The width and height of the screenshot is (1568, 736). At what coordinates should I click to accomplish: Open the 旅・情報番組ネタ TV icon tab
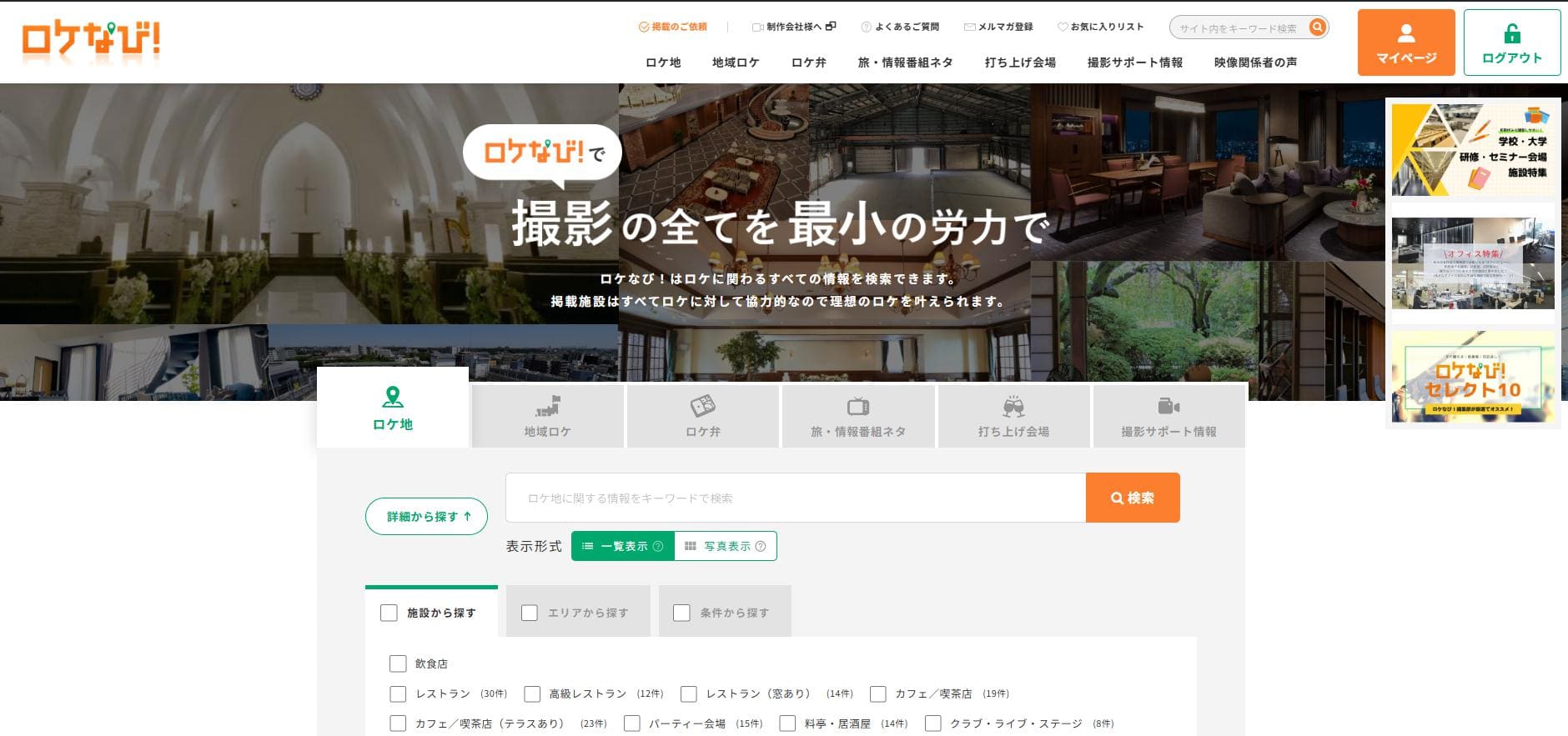(857, 416)
